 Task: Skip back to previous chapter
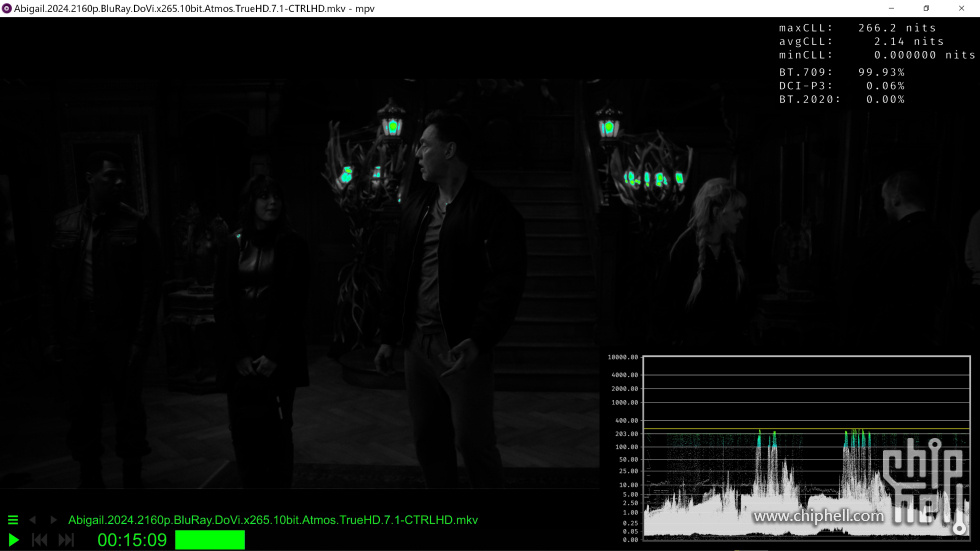point(40,540)
